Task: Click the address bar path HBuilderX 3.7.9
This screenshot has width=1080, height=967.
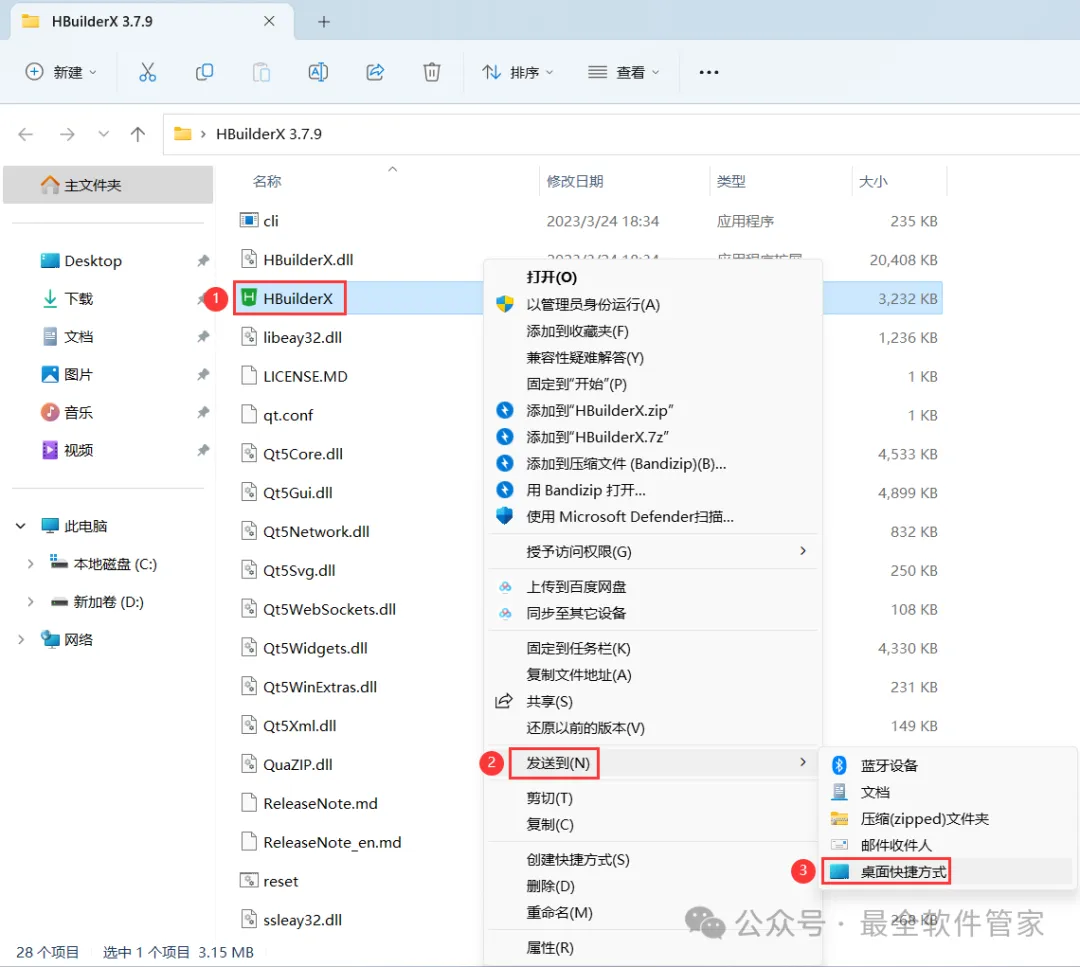Action: tap(269, 134)
